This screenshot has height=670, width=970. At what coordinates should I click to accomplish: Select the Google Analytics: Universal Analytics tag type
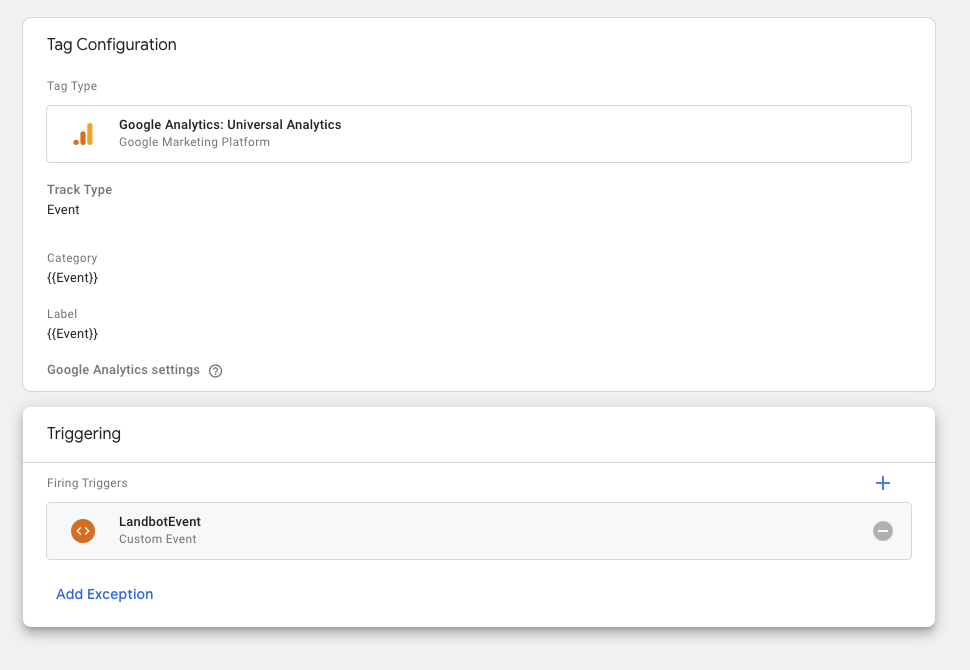click(x=479, y=134)
